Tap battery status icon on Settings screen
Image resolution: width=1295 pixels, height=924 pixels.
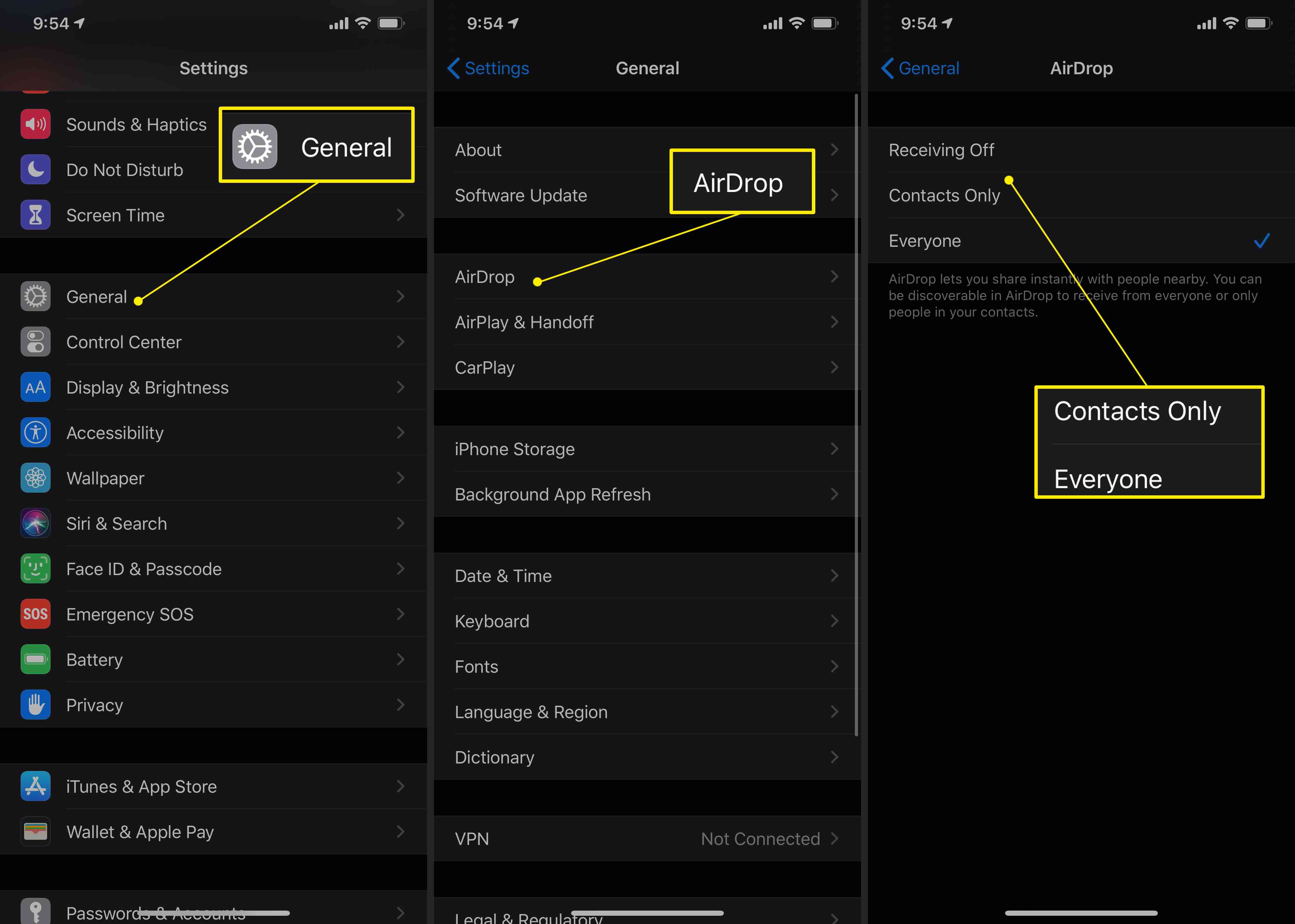(x=391, y=23)
